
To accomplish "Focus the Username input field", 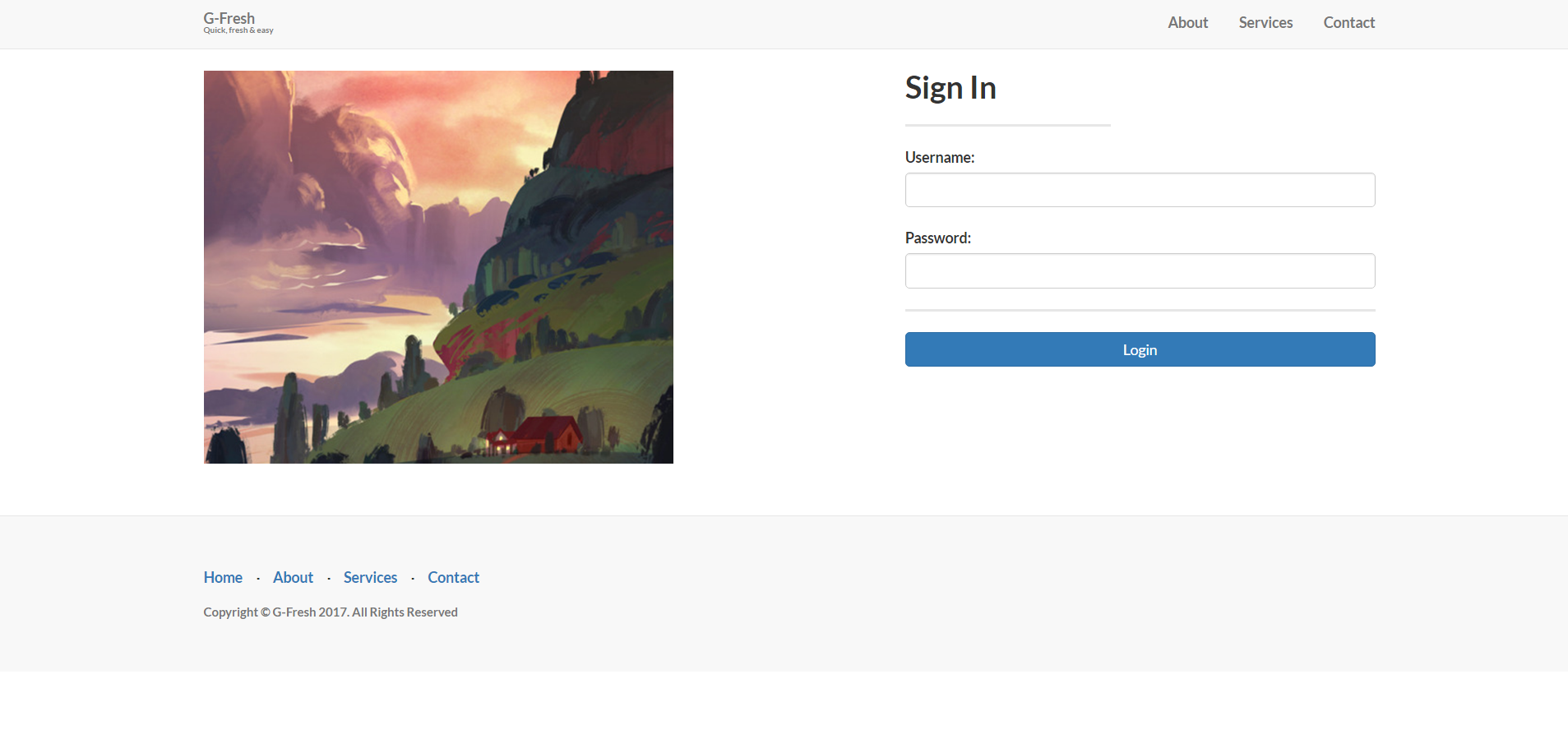I will pos(1140,190).
